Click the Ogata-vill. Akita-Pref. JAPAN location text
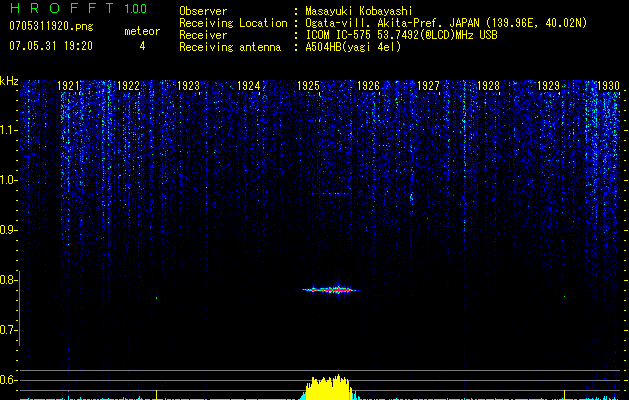This screenshot has height=400, width=629. pos(446,23)
